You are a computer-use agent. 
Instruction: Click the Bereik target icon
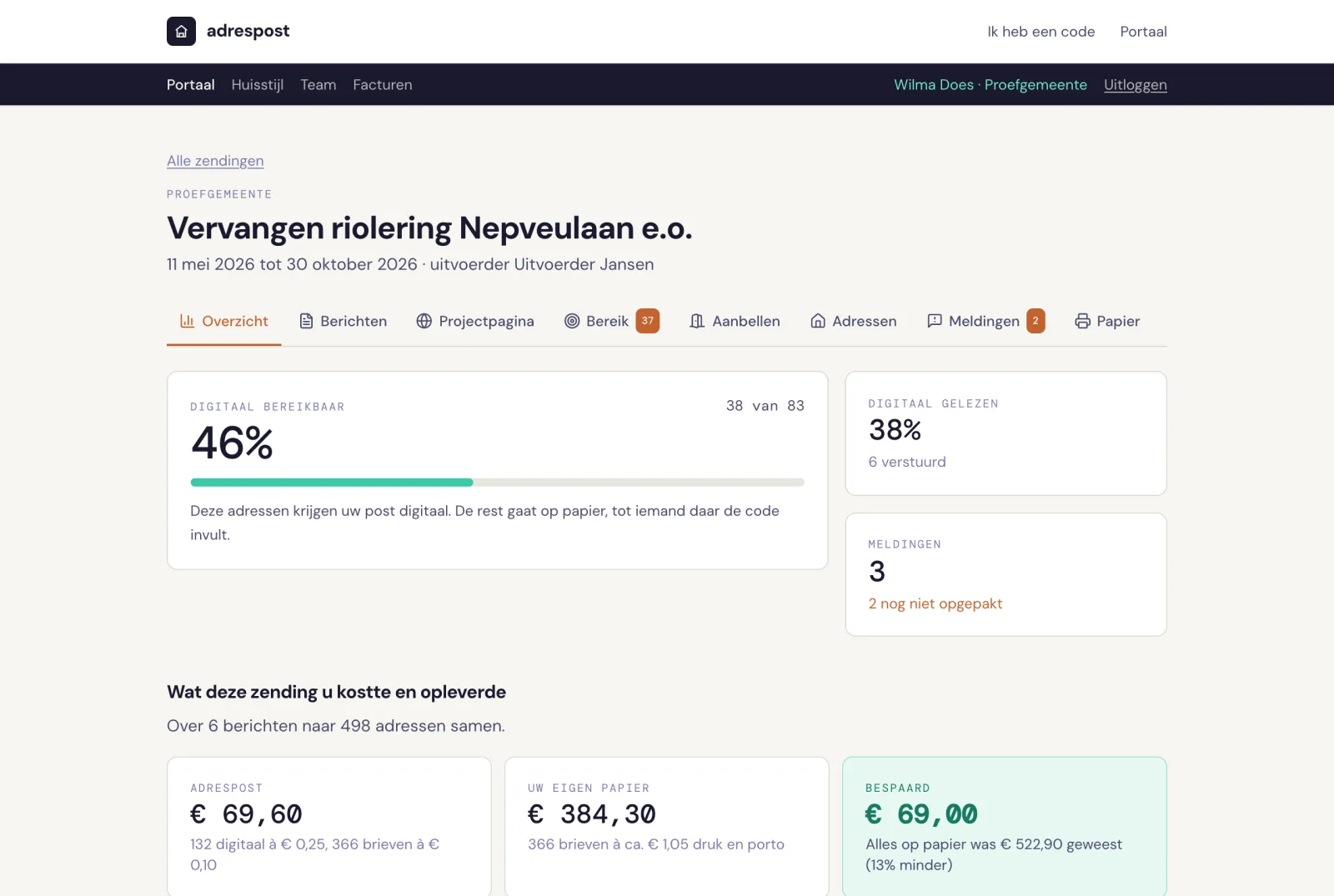pyautogui.click(x=572, y=321)
